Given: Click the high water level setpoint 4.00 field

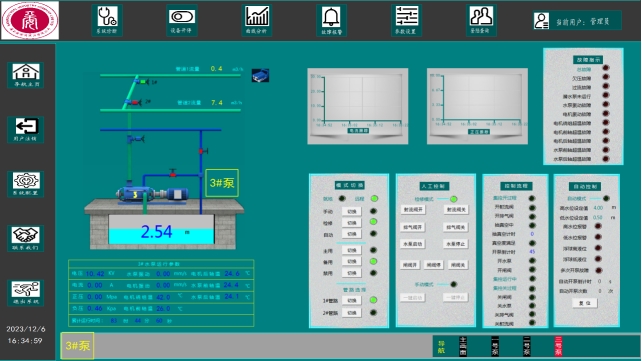Looking at the screenshot, I should (x=598, y=208).
